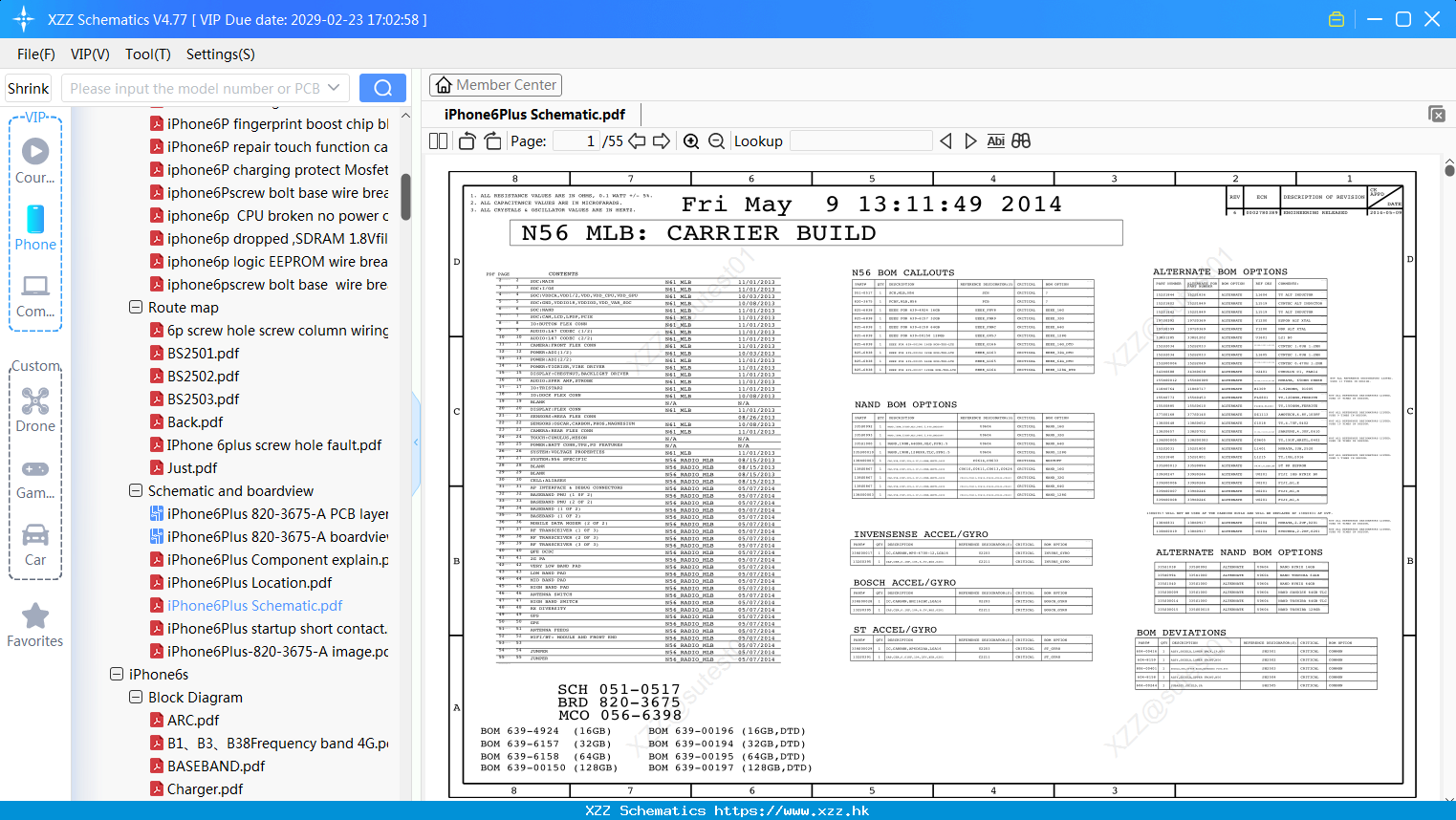The width and height of the screenshot is (1456, 820).
Task: Click the page number input field
Action: 576,141
